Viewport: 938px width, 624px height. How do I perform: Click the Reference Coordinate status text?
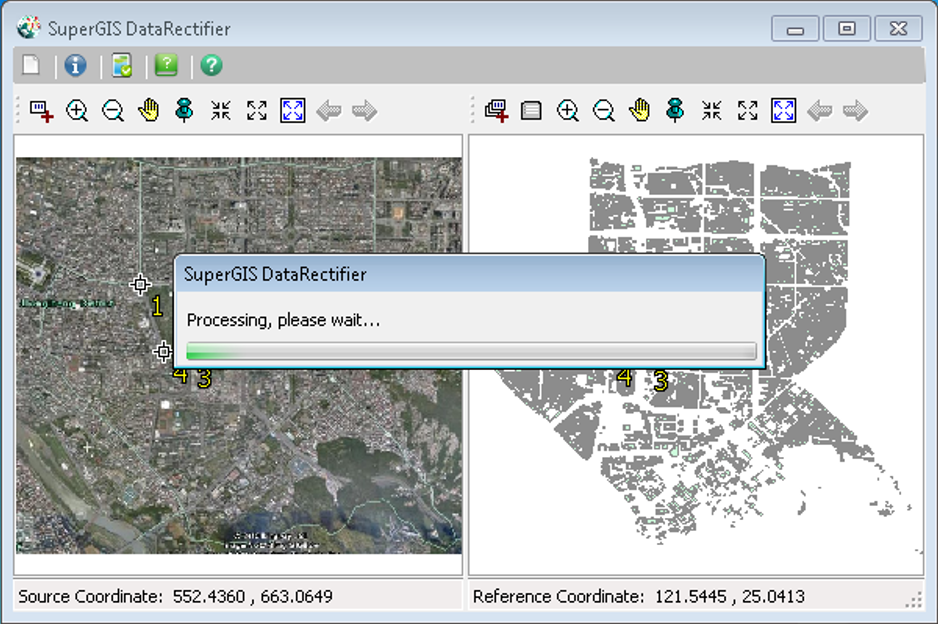(x=638, y=596)
